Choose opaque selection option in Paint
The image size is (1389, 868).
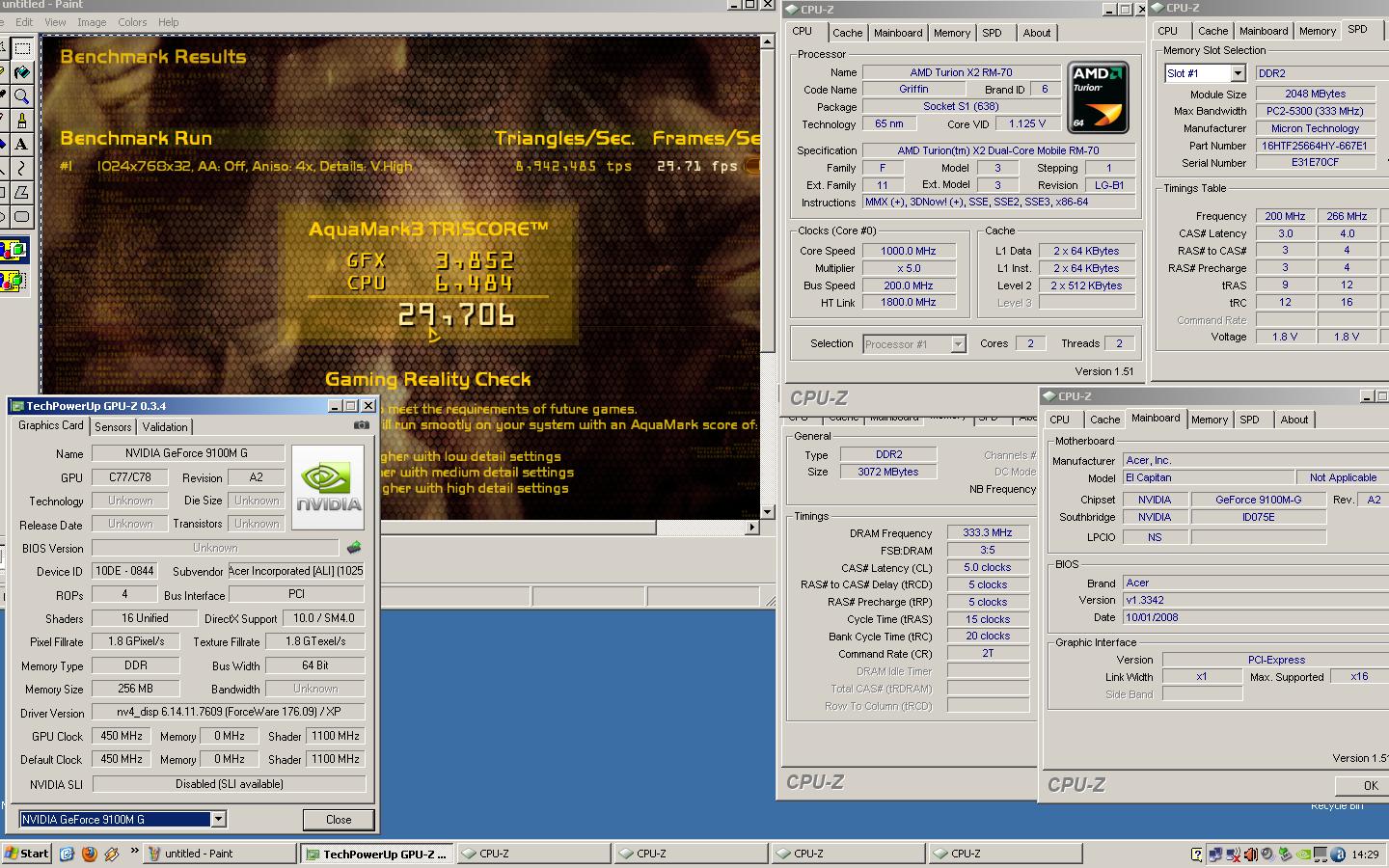[14, 252]
